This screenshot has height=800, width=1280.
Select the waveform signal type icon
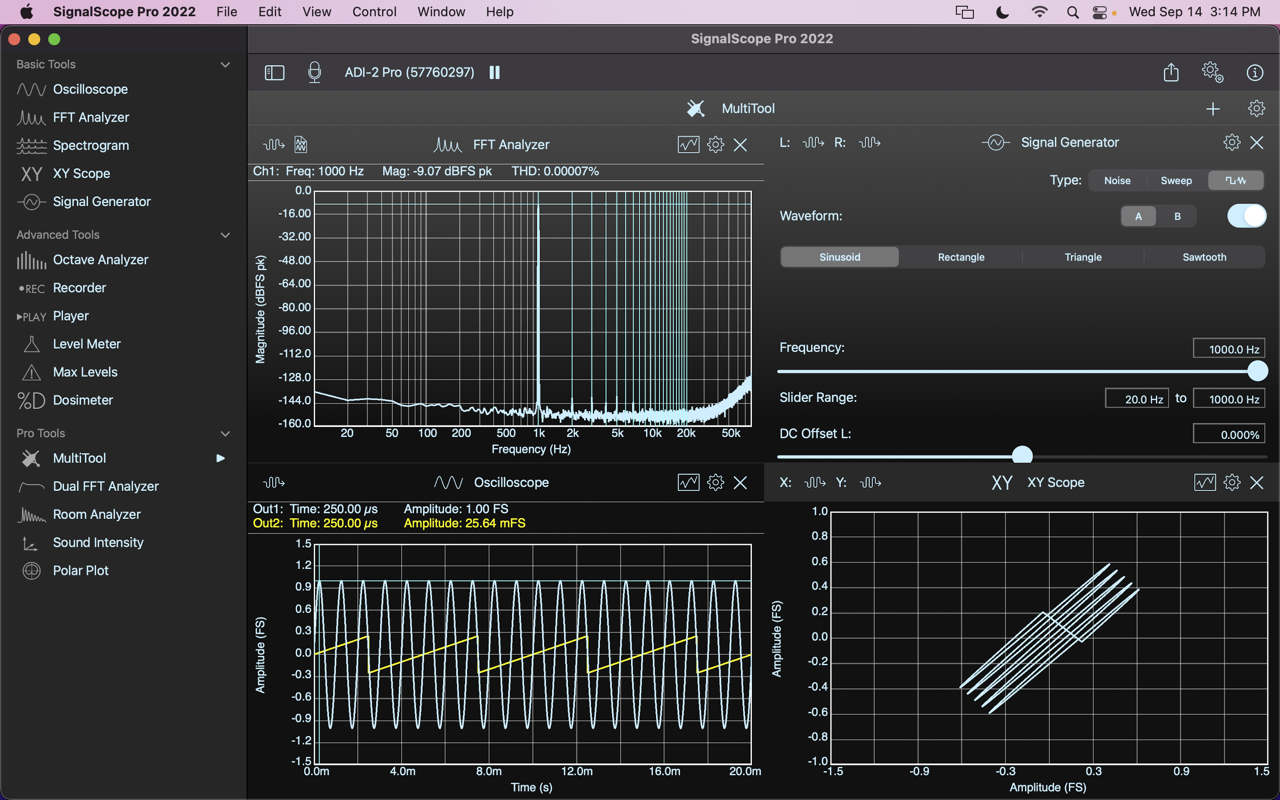(1236, 180)
